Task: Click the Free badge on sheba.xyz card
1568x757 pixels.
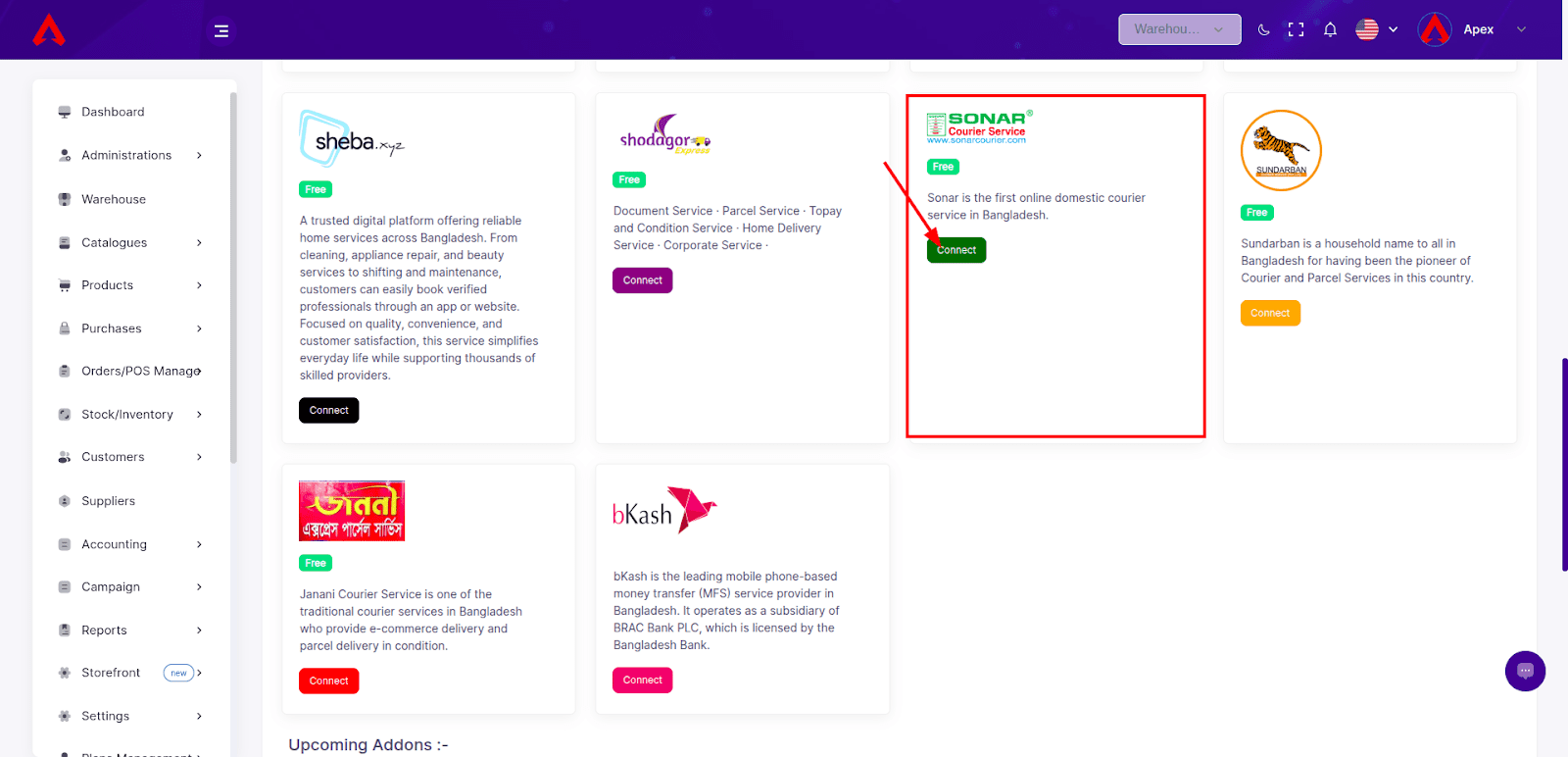Action: (x=316, y=189)
